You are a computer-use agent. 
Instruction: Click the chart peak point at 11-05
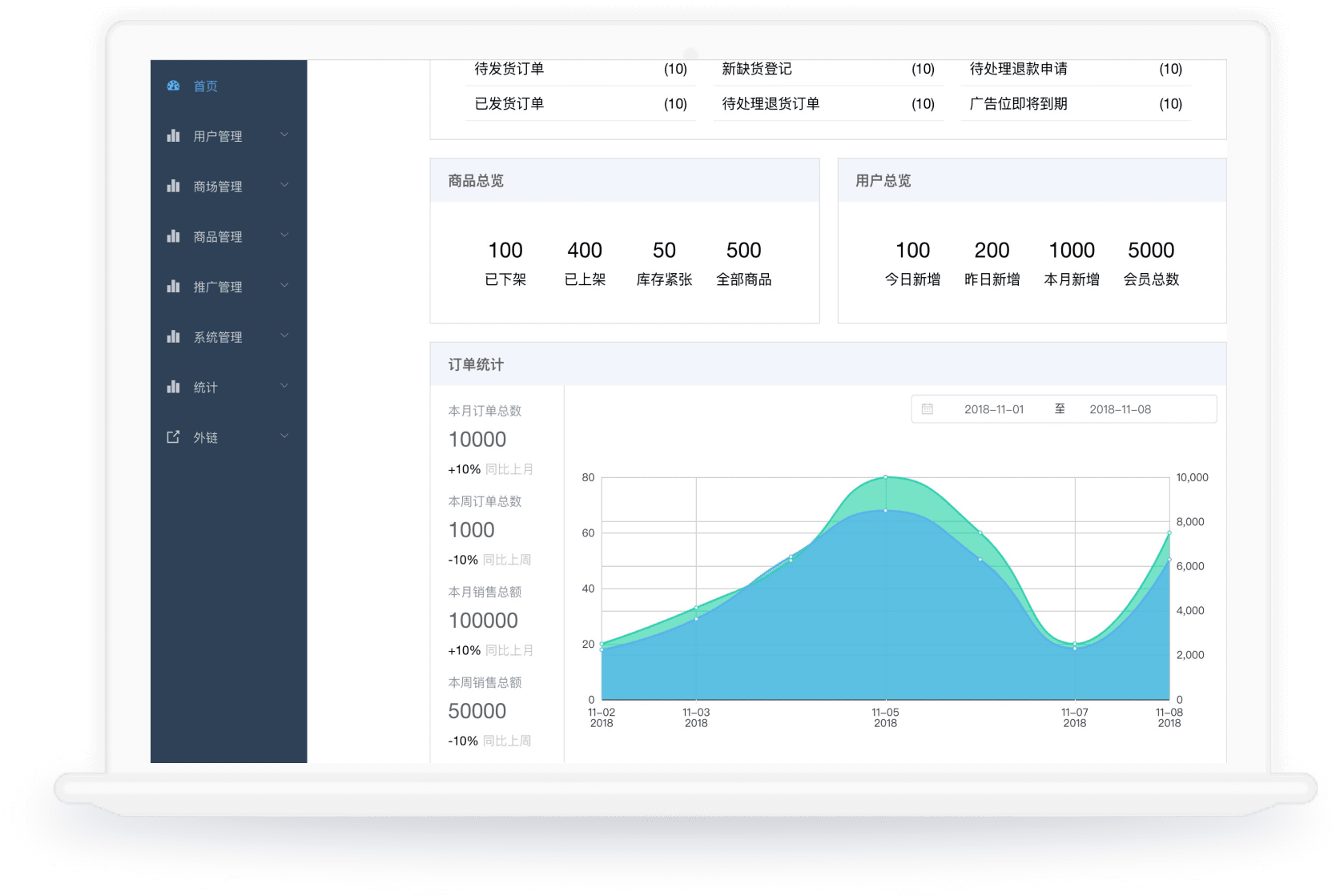(x=885, y=477)
